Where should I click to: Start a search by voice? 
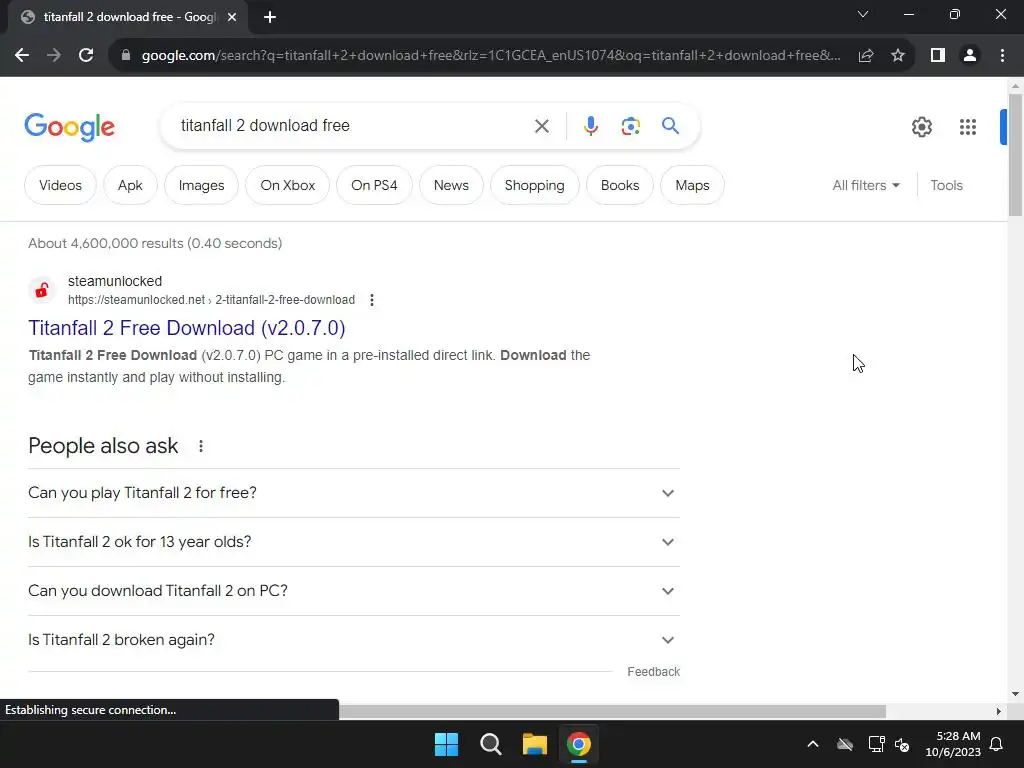[590, 126]
